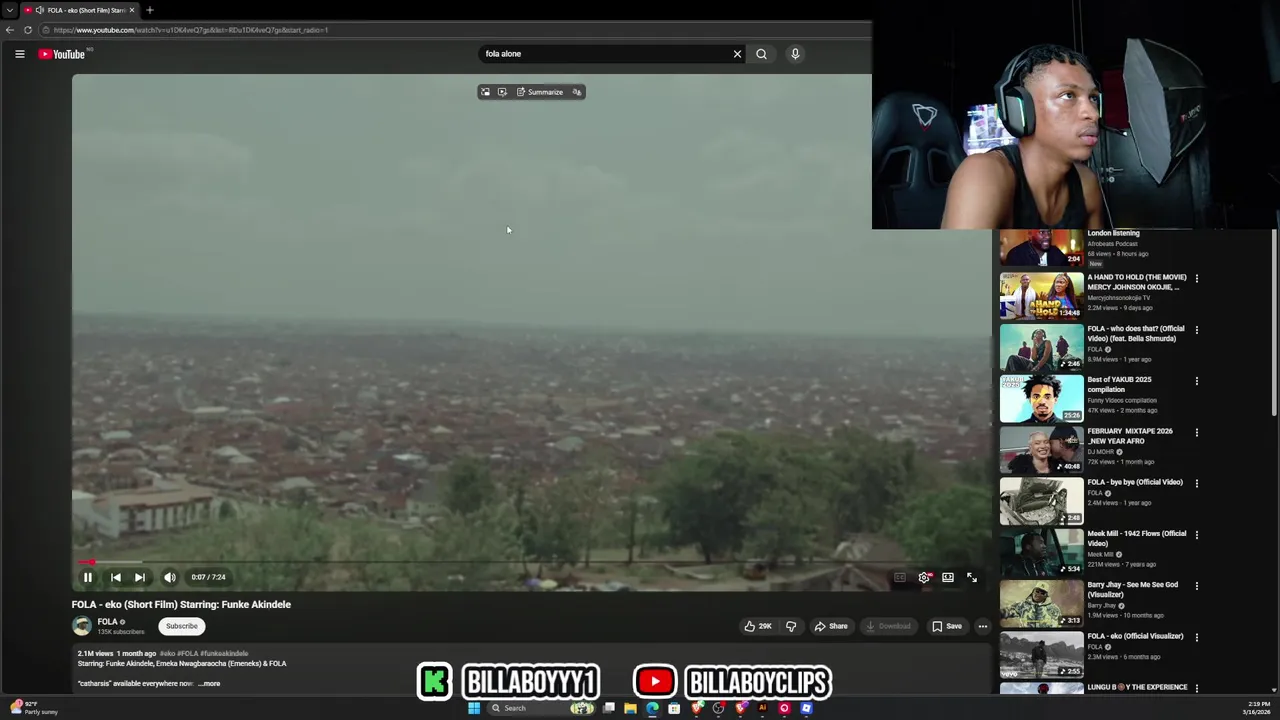Open 'FEBRUARY MIXTAPE 2026' thumbnail
Viewport: 1280px width, 720px height.
pos(1041,450)
